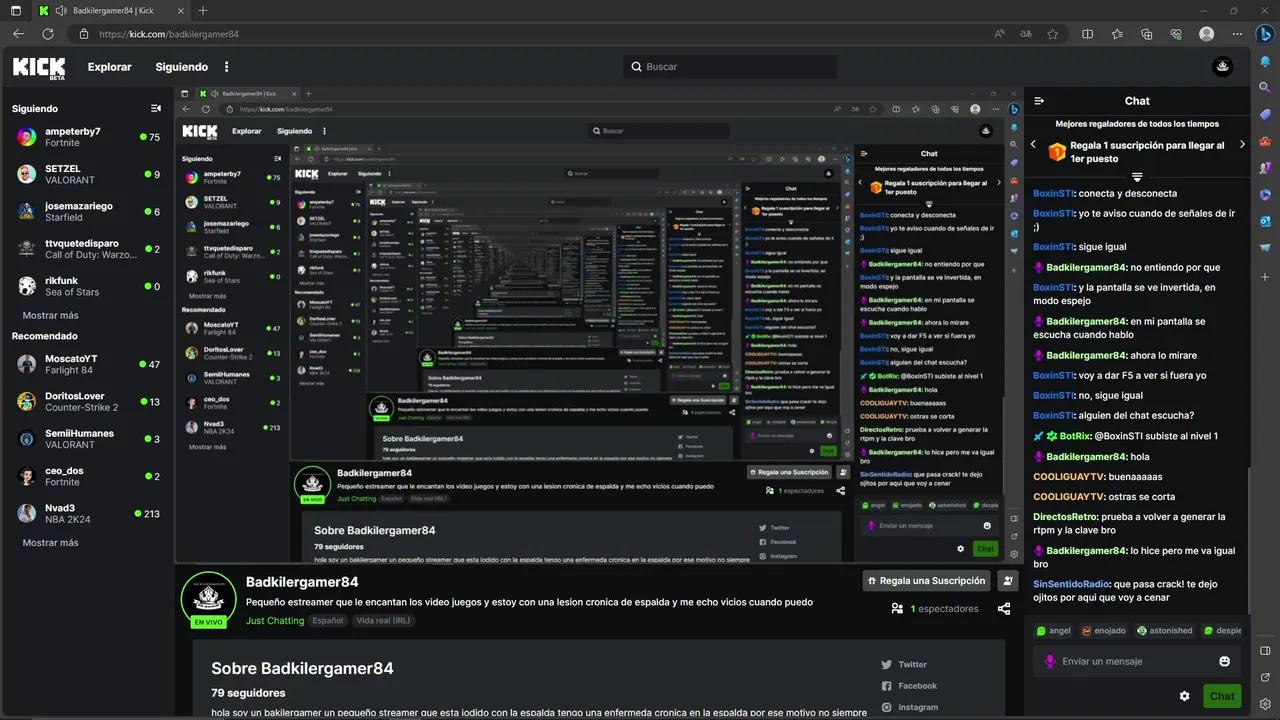The width and height of the screenshot is (1280, 720).
Task: Click the Kick BETA logo
Action: pyautogui.click(x=39, y=67)
